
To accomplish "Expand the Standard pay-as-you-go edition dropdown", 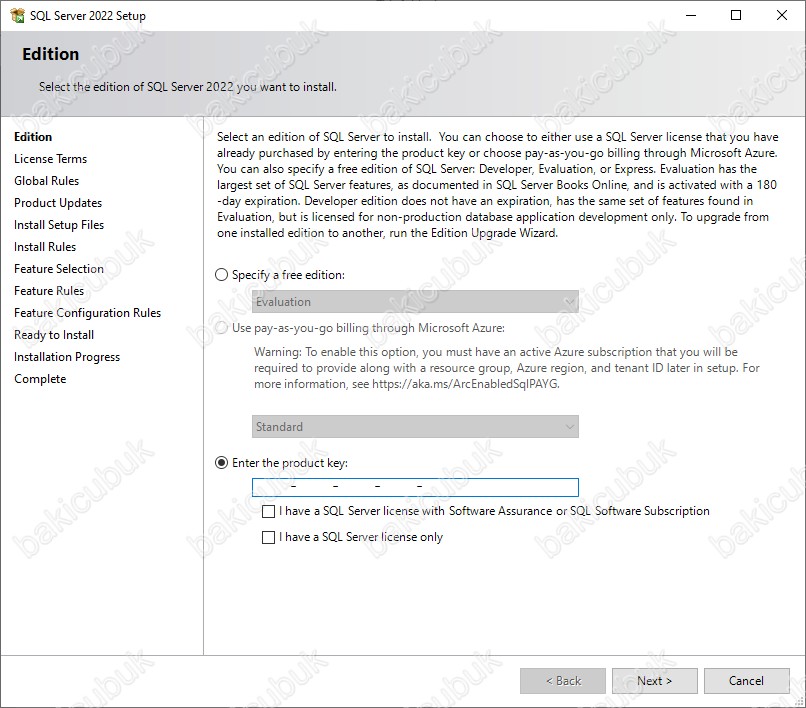I will coord(415,427).
